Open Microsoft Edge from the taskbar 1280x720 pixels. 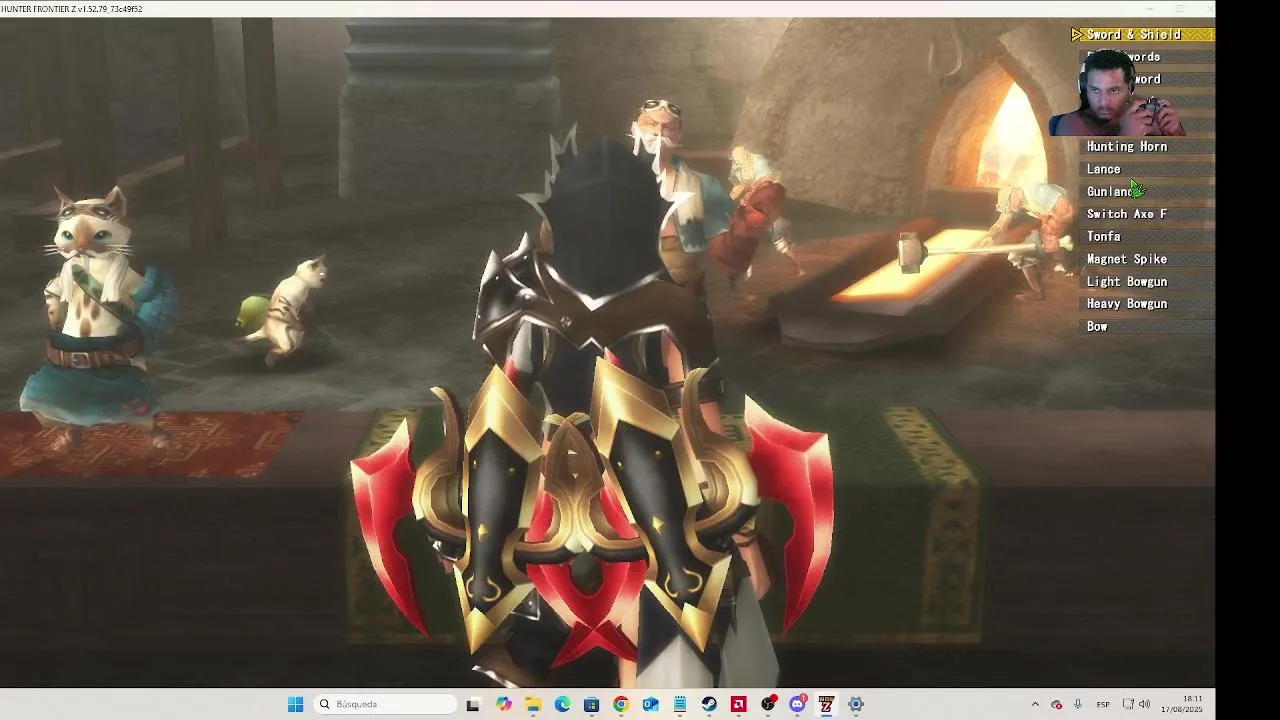click(x=562, y=704)
